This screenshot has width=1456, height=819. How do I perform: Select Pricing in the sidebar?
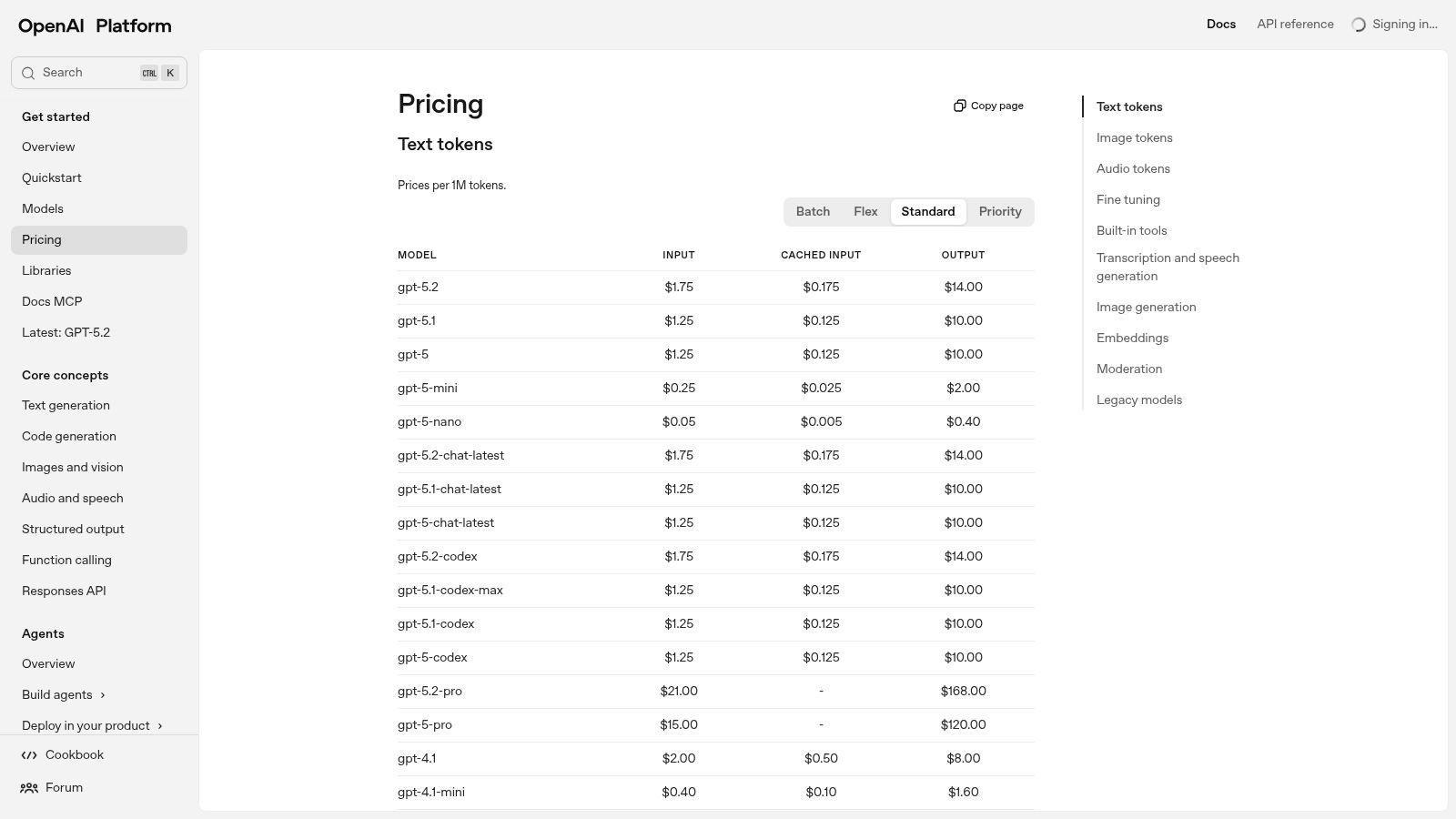pos(99,240)
